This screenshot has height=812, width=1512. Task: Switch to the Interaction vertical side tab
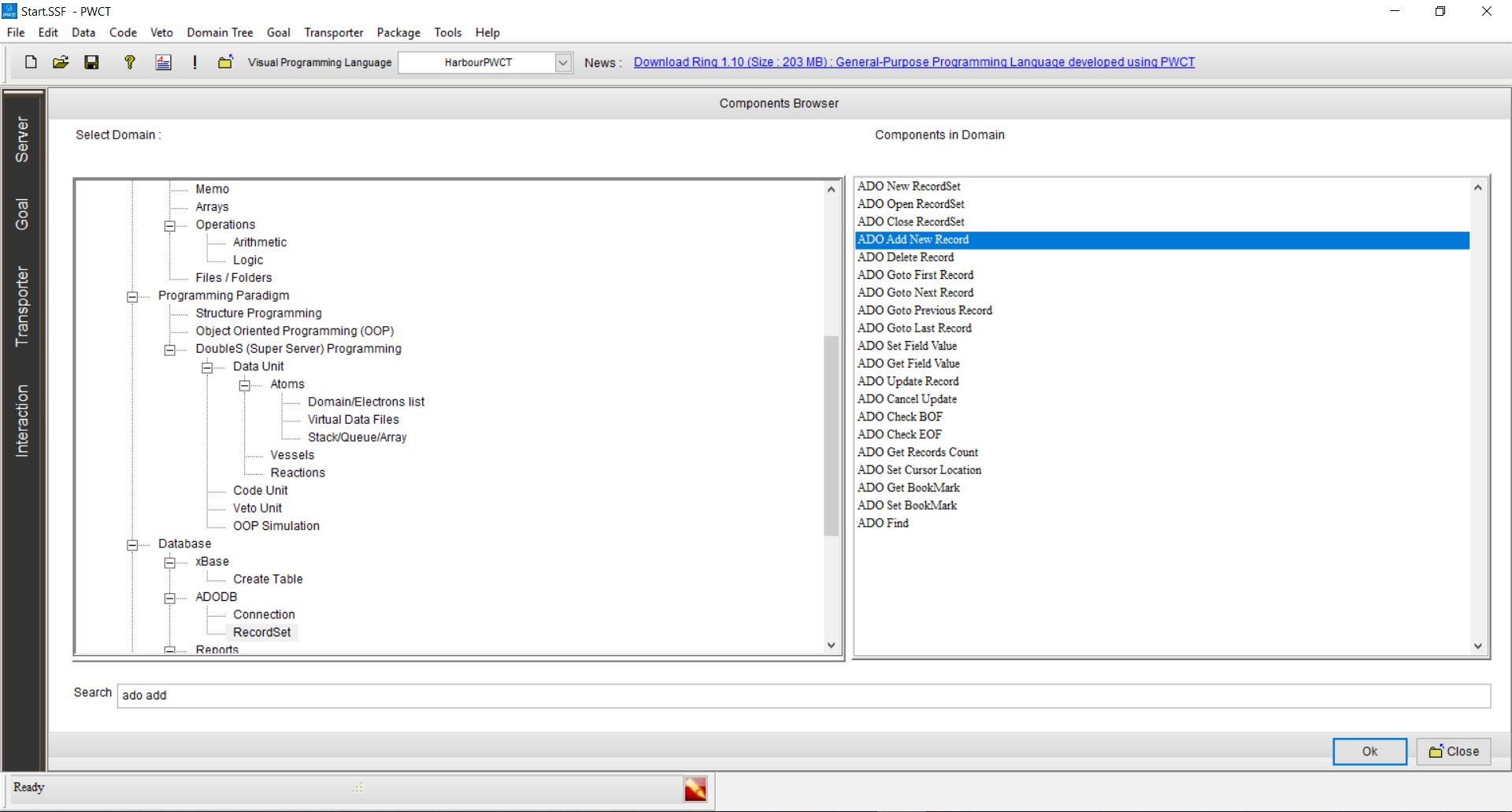(x=22, y=421)
